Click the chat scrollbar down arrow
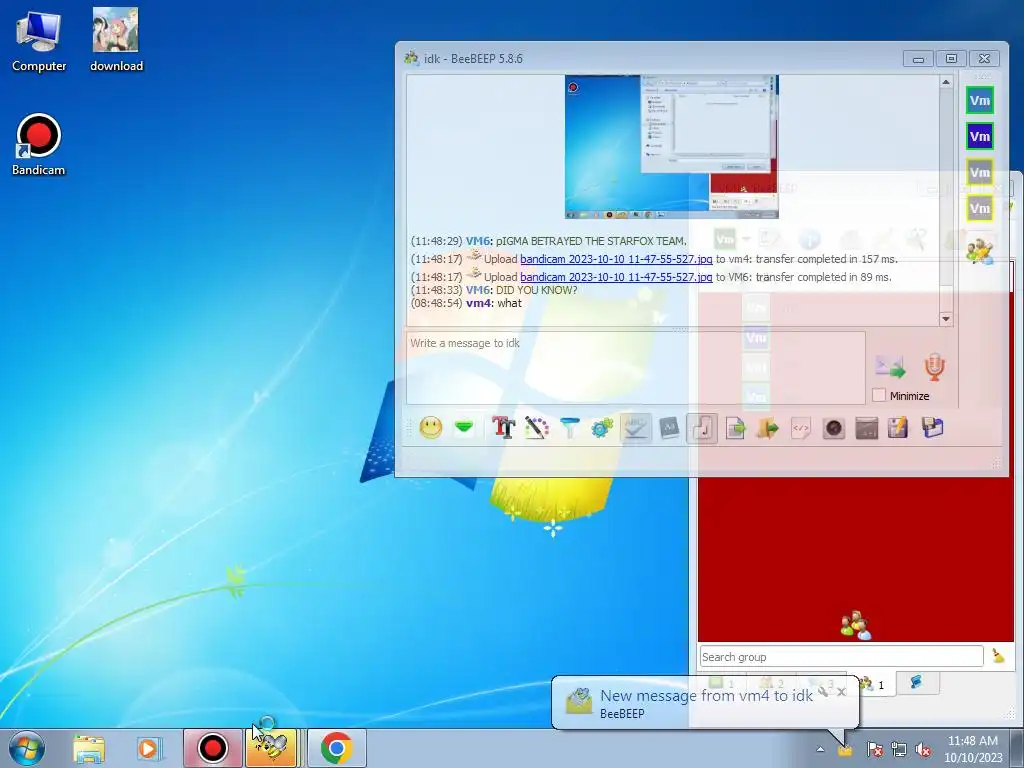Image resolution: width=1024 pixels, height=768 pixels. coord(946,319)
